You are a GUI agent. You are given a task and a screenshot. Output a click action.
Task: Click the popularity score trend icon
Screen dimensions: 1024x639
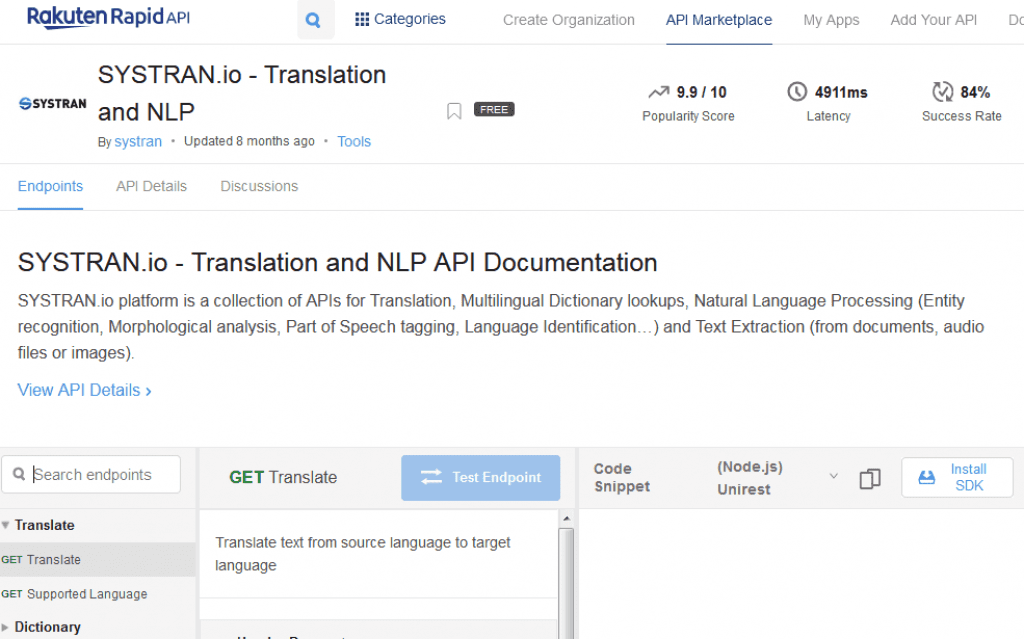pos(659,92)
